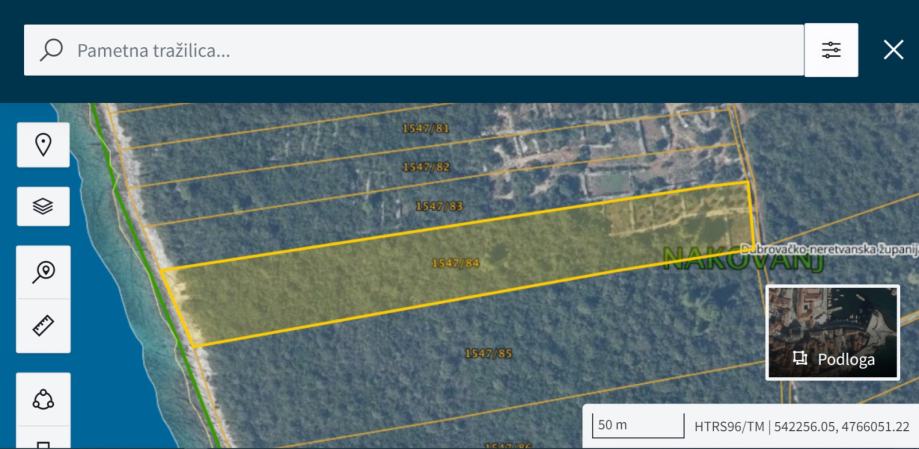This screenshot has width=919, height=449.
Task: Click the NAKOVANJ map label
Action: pyautogui.click(x=744, y=259)
